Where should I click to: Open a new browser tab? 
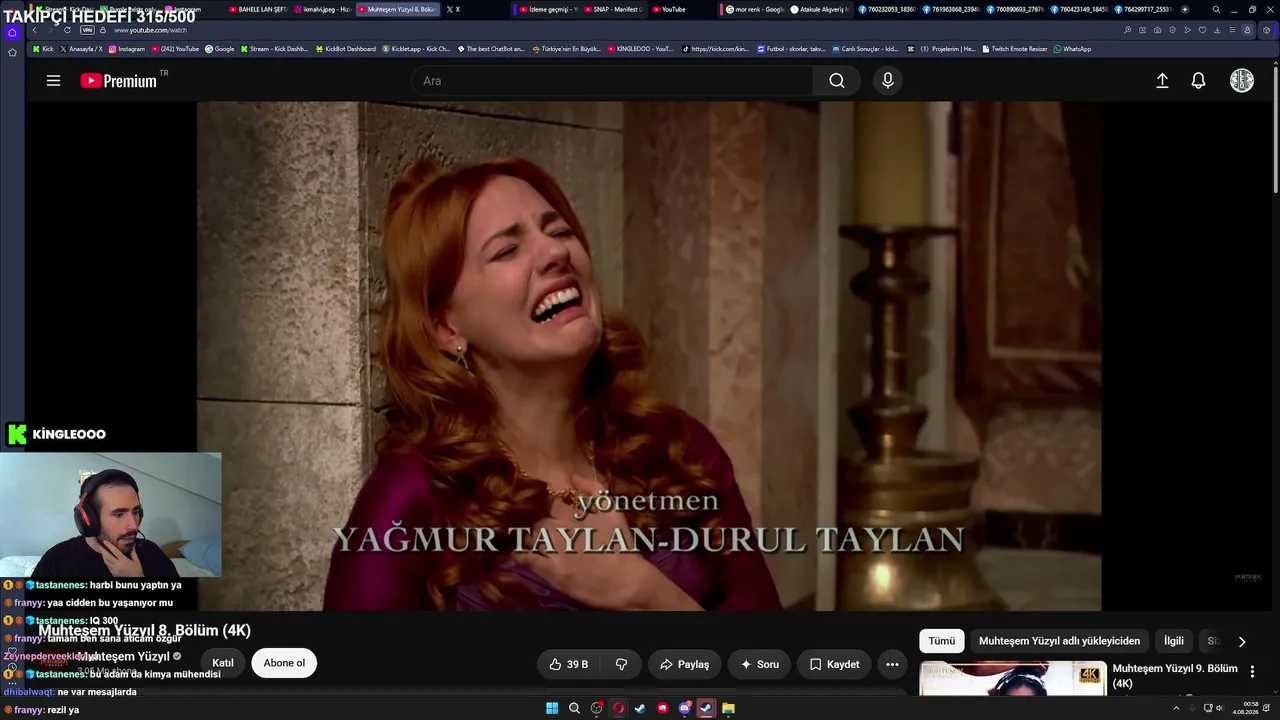coord(1185,9)
